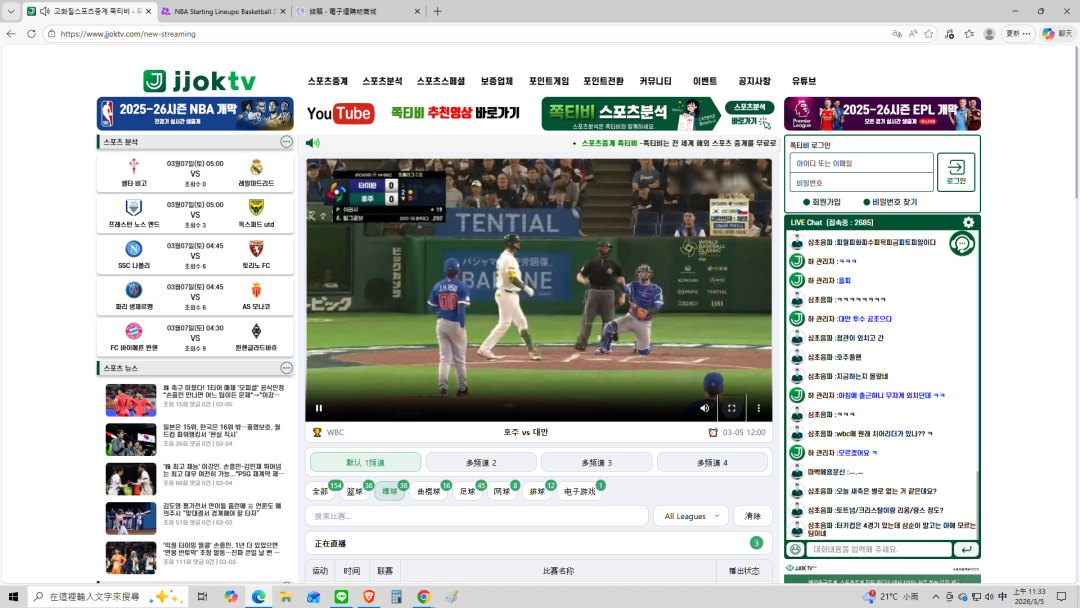The width and height of the screenshot is (1080, 608).
Task: Pause the video with the pause button
Action: (319, 408)
